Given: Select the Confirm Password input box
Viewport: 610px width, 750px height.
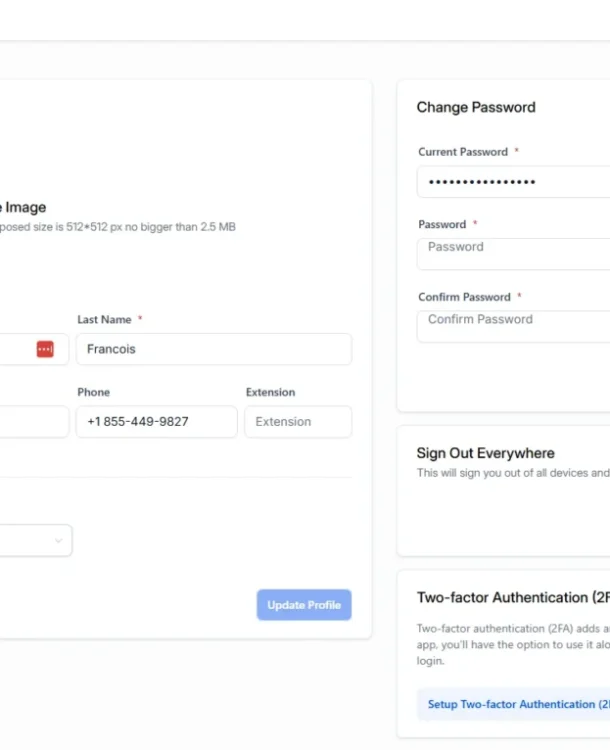Looking at the screenshot, I should tap(513, 327).
